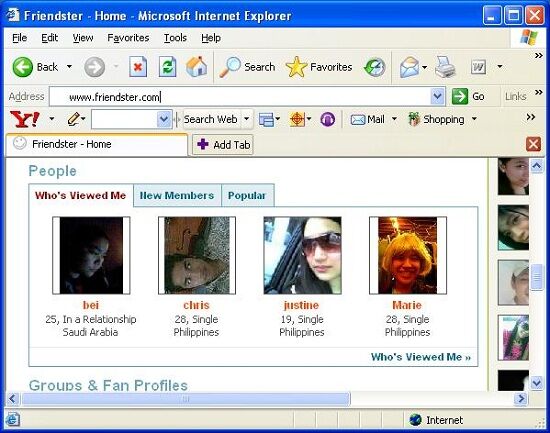Switch to Popular tab
Screen dimensions: 550x433
(x=247, y=195)
